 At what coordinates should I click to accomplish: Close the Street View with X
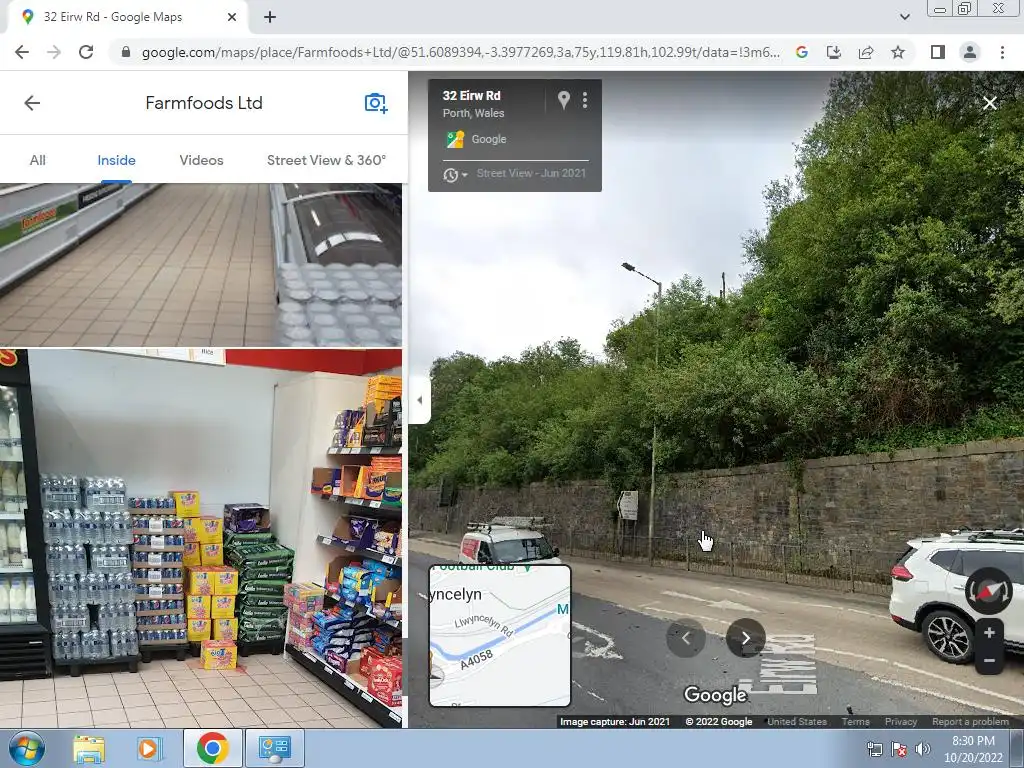pyautogui.click(x=990, y=103)
